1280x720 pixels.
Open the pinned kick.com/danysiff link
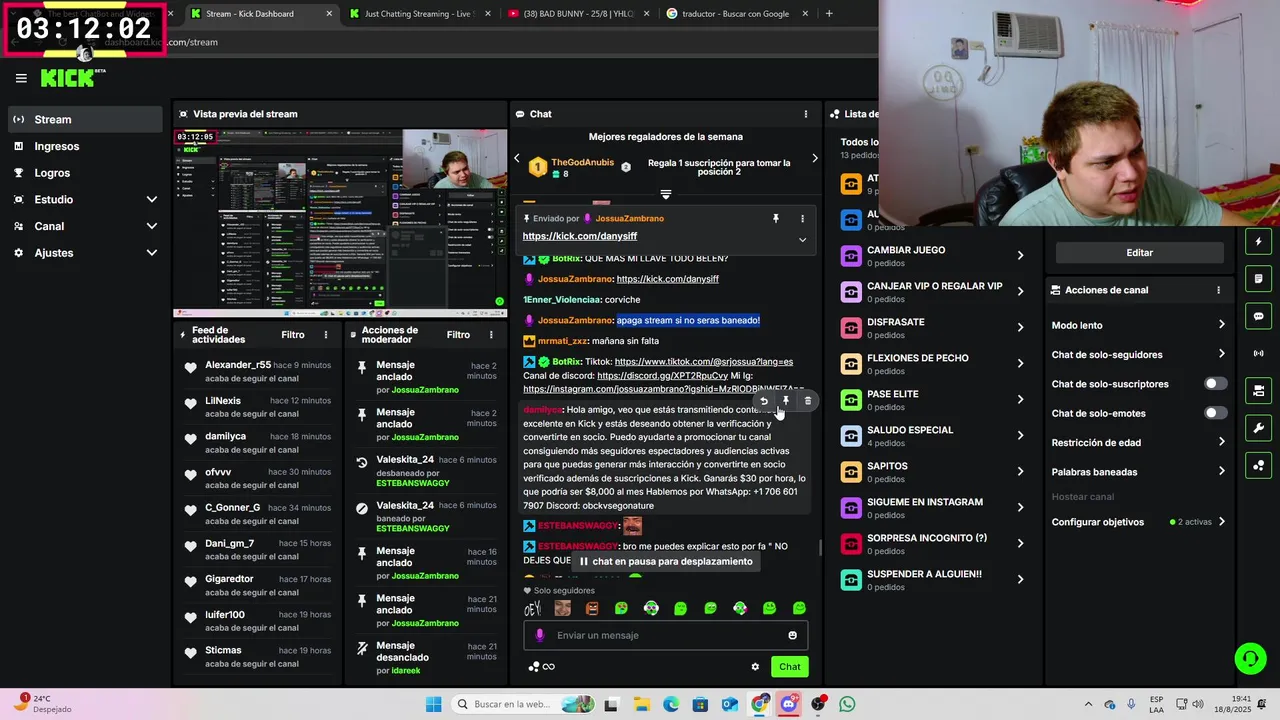pos(579,236)
